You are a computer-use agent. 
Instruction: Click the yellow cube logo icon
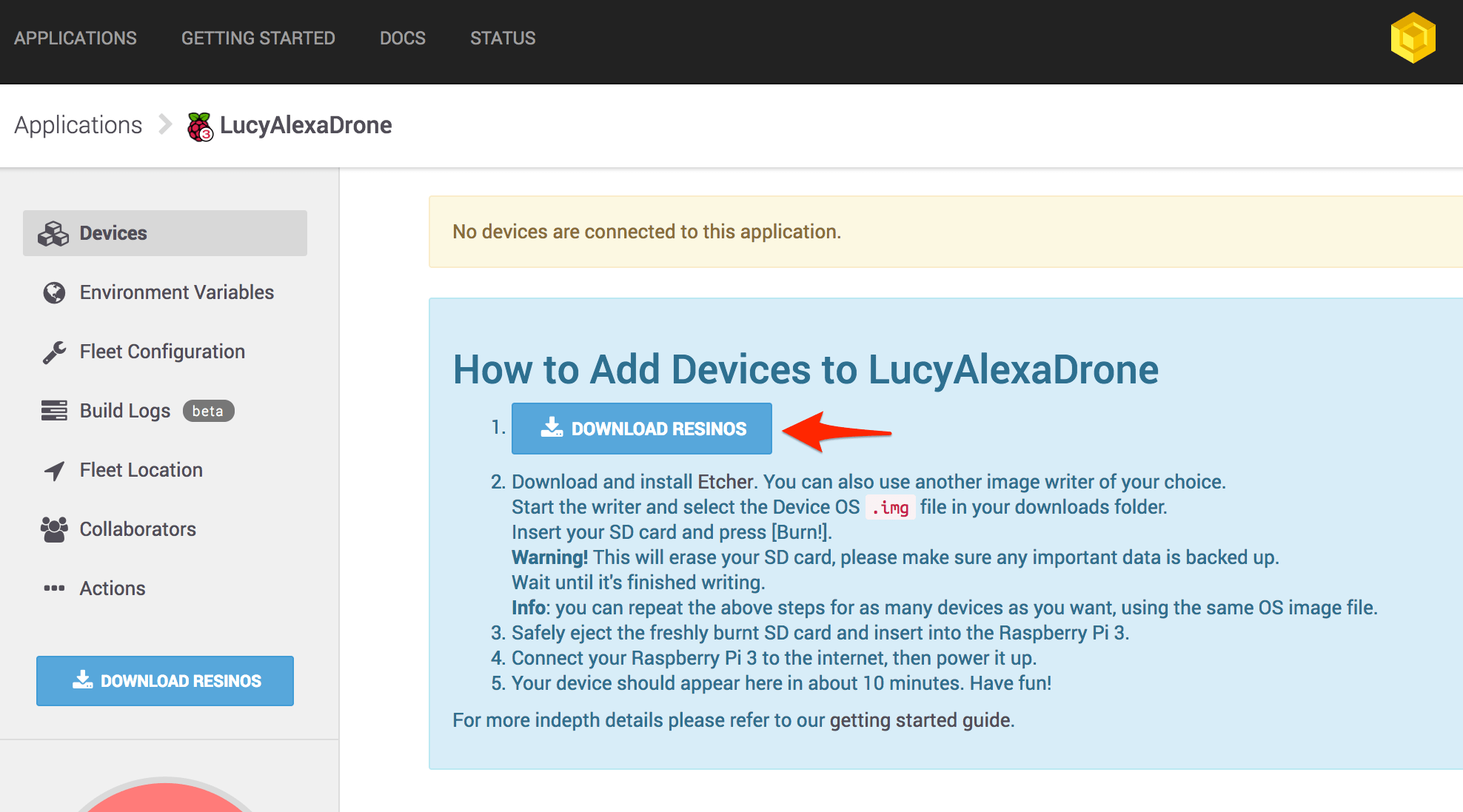click(1413, 38)
